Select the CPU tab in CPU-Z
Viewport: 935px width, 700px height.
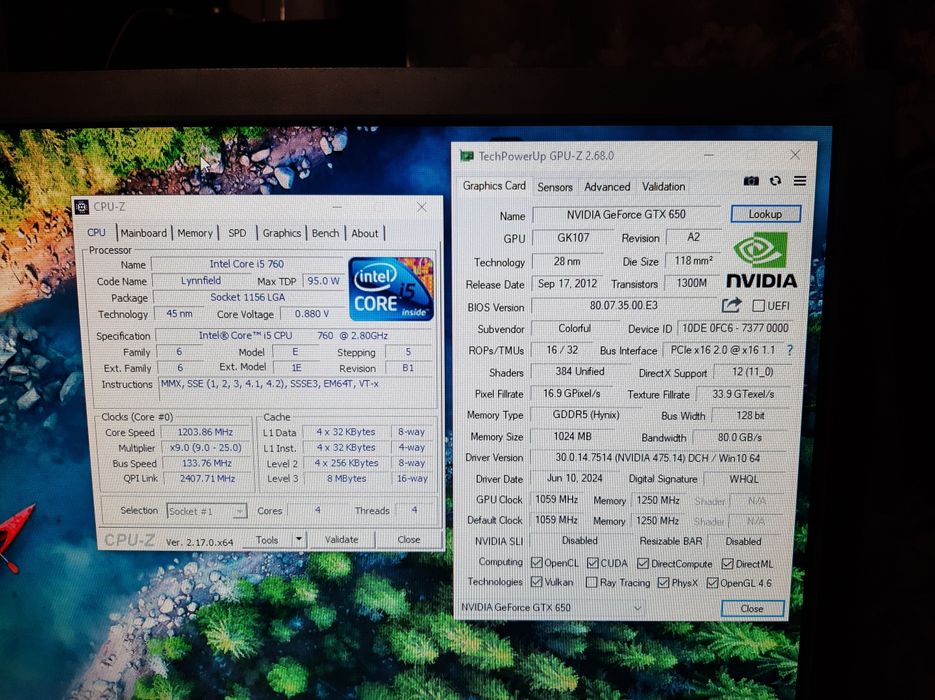96,233
